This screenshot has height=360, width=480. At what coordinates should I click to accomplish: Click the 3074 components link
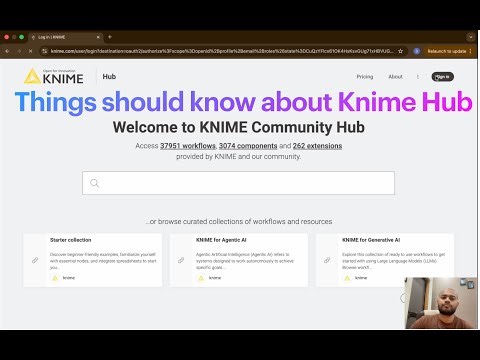(248, 146)
